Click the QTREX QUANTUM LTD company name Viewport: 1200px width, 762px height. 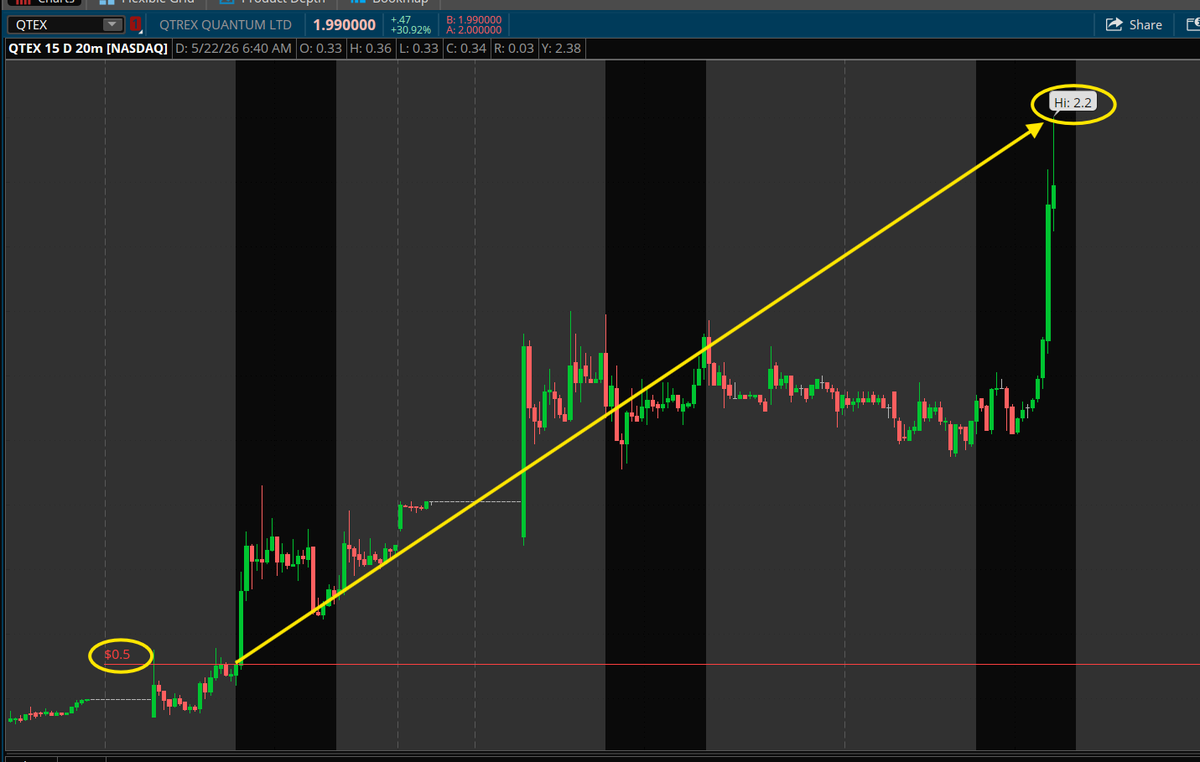point(225,24)
